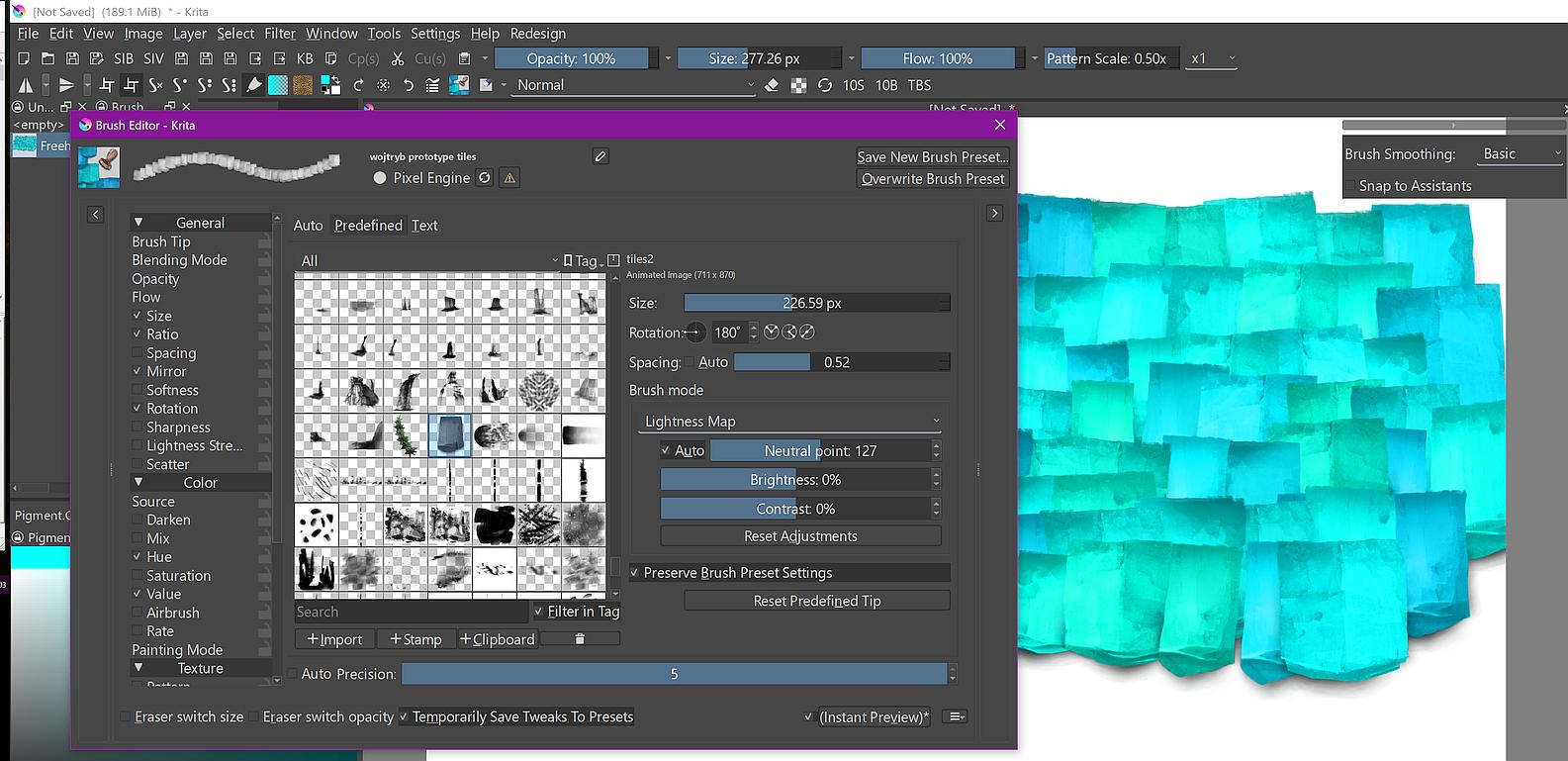
Task: Click the rename brush pencil icon
Action: click(600, 156)
